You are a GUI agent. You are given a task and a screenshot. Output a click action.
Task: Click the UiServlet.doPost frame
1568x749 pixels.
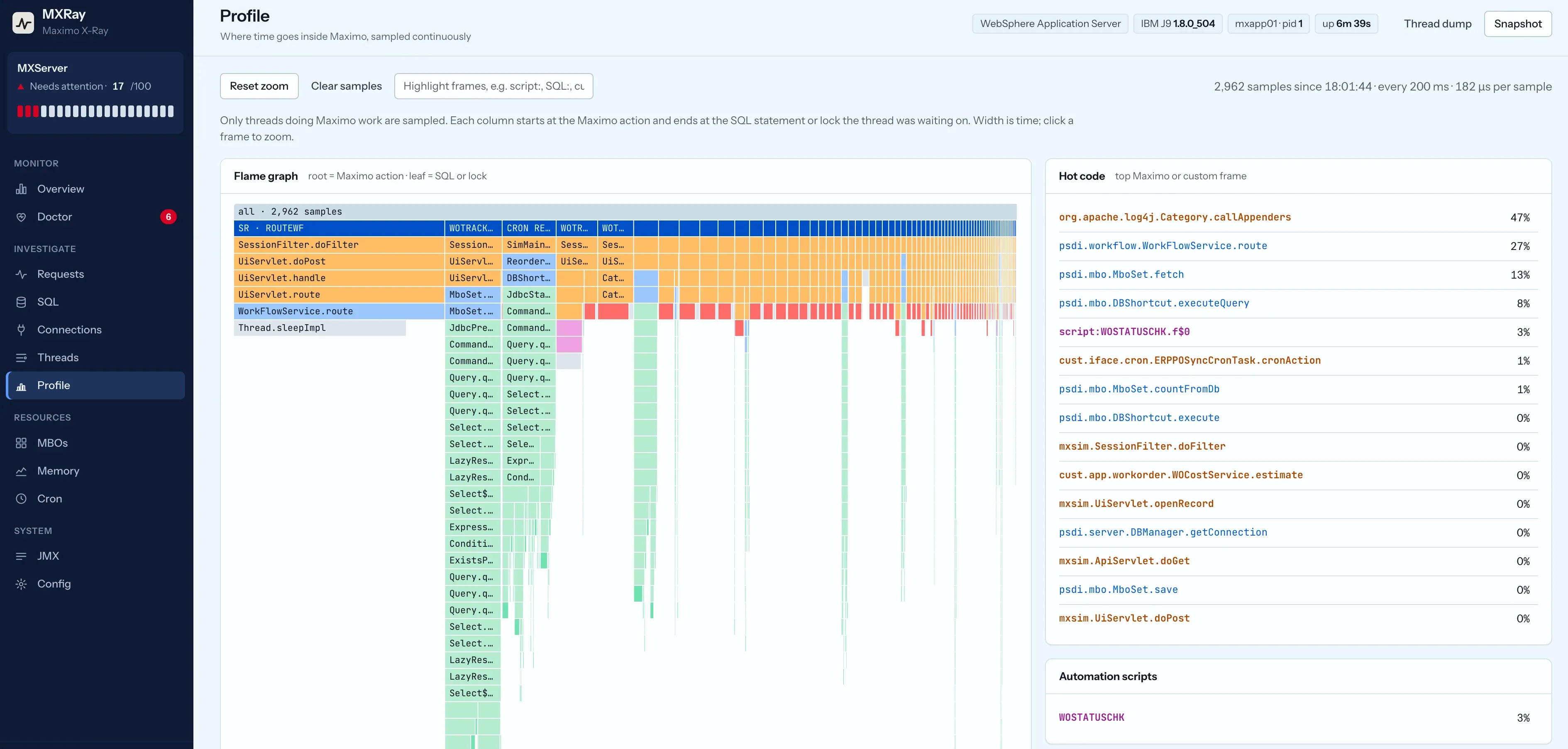tap(339, 261)
